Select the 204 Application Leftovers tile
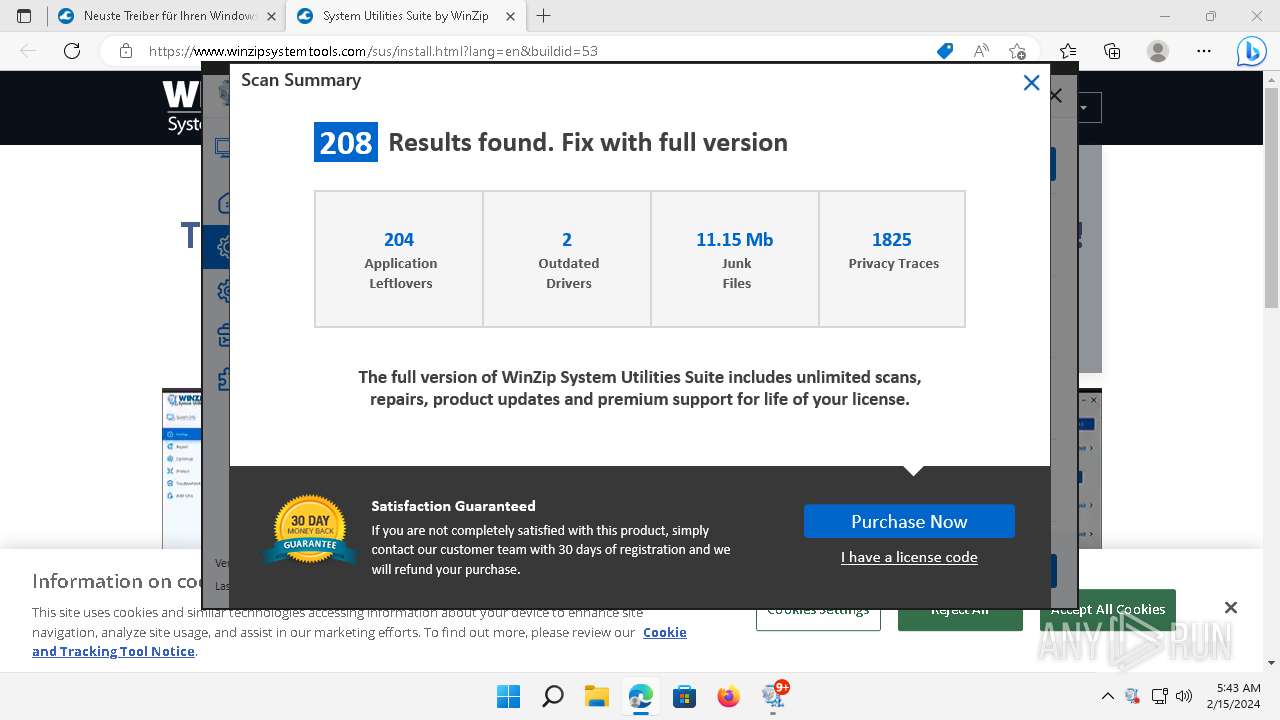Viewport: 1280px width, 720px height. click(399, 259)
